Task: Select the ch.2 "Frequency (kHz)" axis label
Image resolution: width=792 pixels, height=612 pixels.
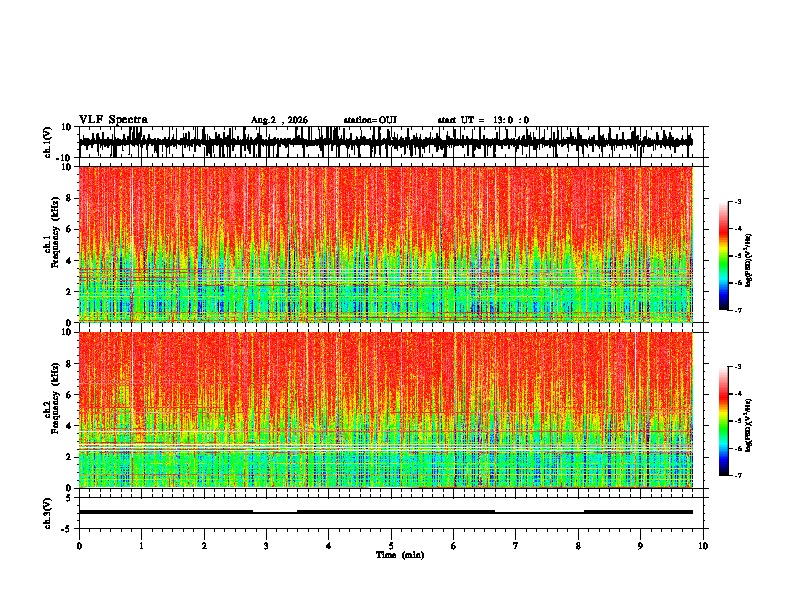Action: pos(55,398)
